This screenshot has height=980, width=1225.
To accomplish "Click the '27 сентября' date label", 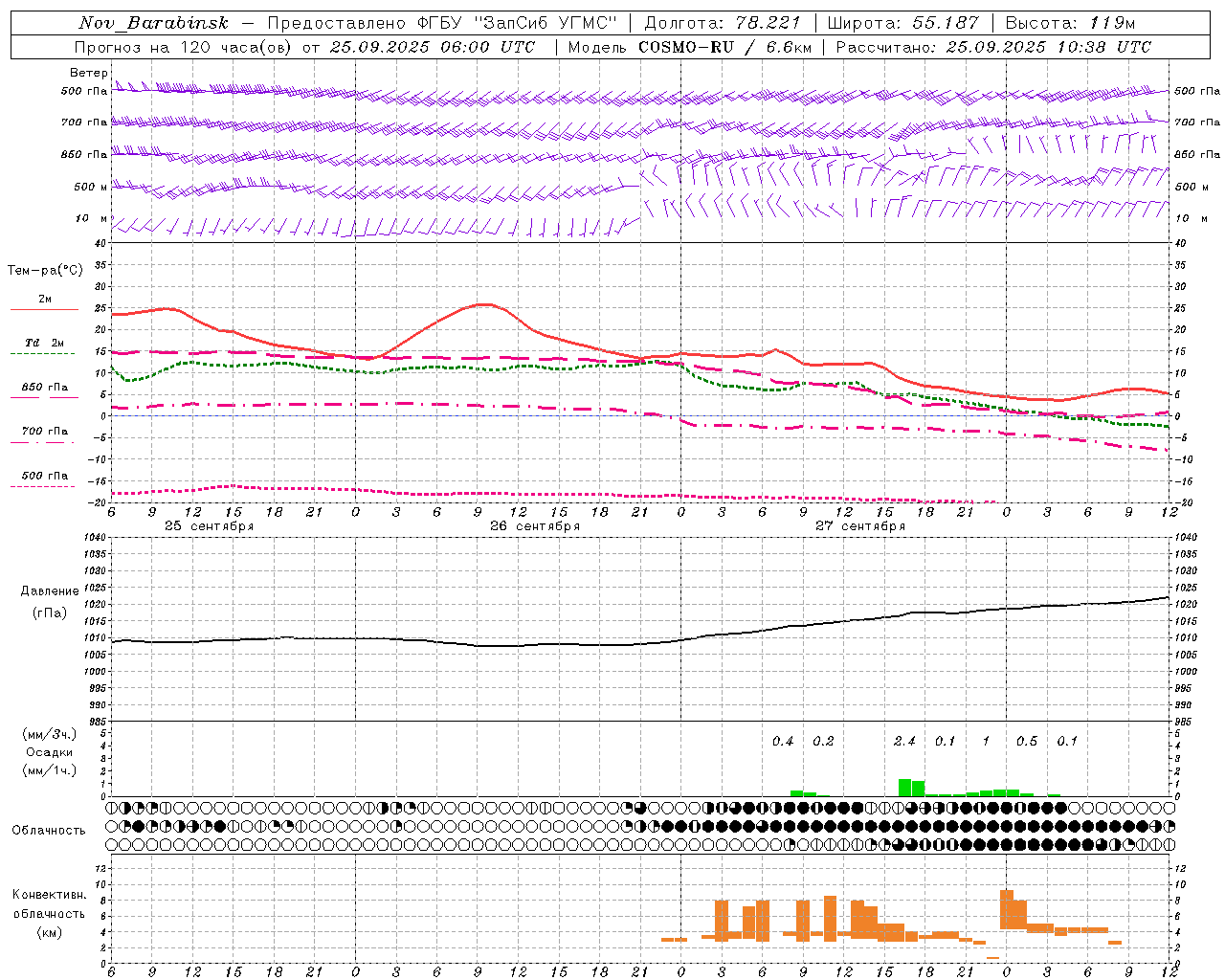I will (x=860, y=526).
